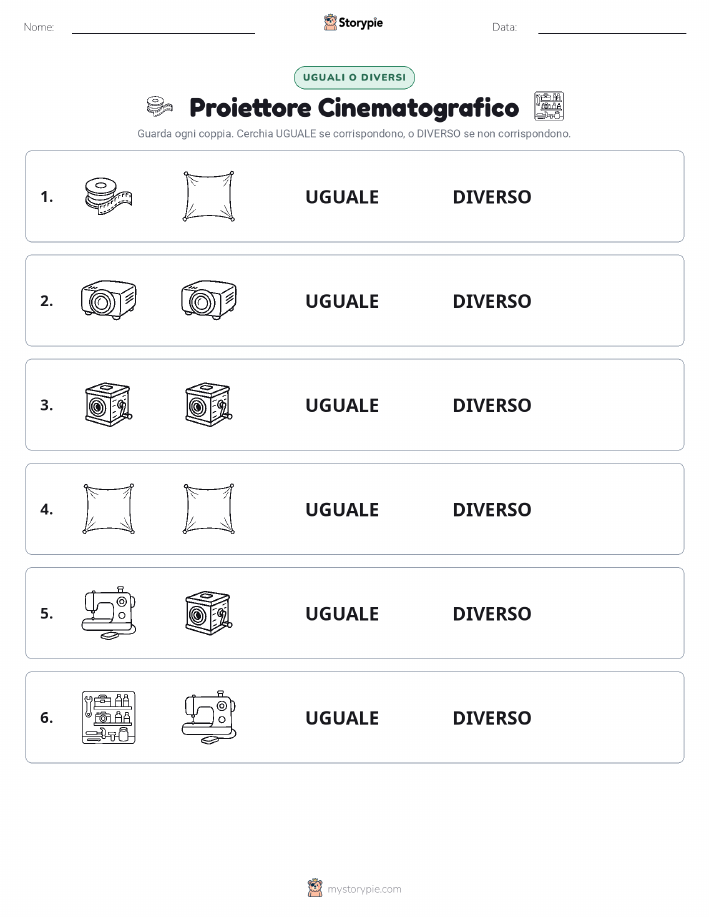Select UGUALE for row 3
The width and height of the screenshot is (709, 917).
[x=342, y=405]
